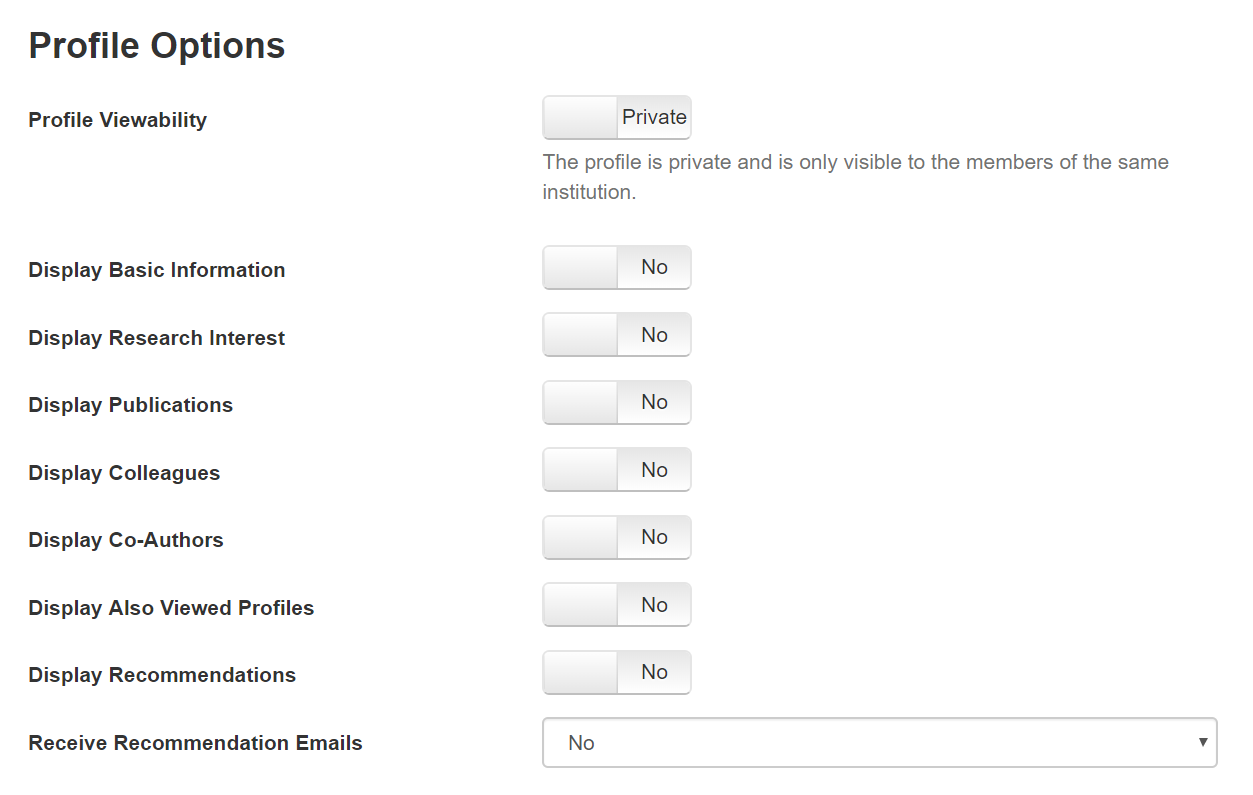Screen dimensions: 1253x795
Task: Turn on the Display Research Interest switch
Action: (x=616, y=335)
